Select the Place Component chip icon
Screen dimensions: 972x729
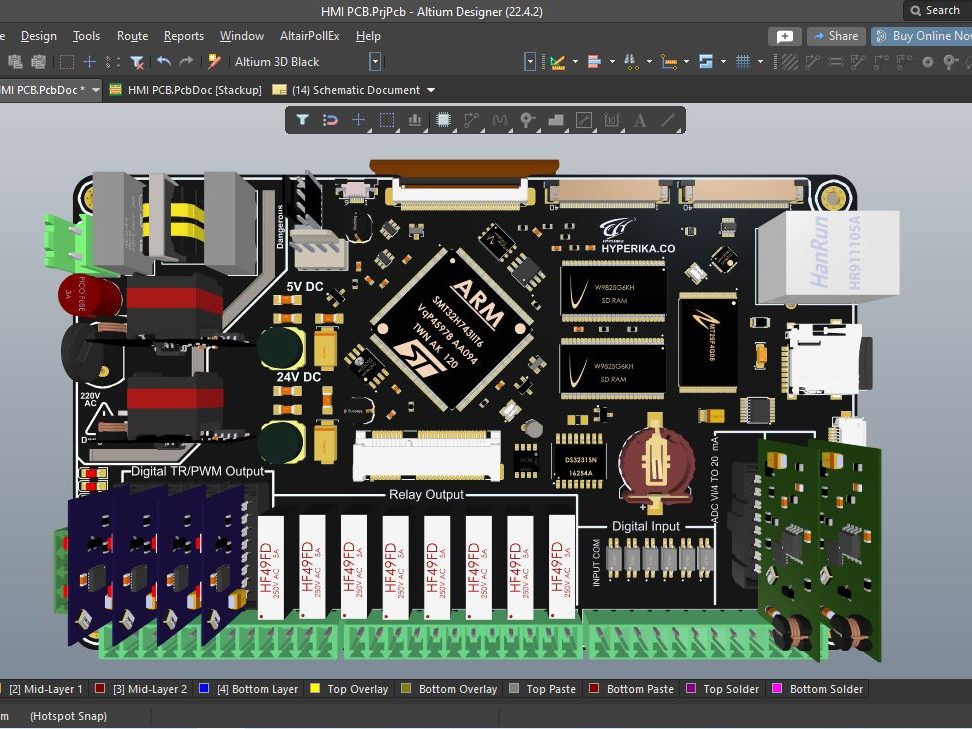point(443,120)
